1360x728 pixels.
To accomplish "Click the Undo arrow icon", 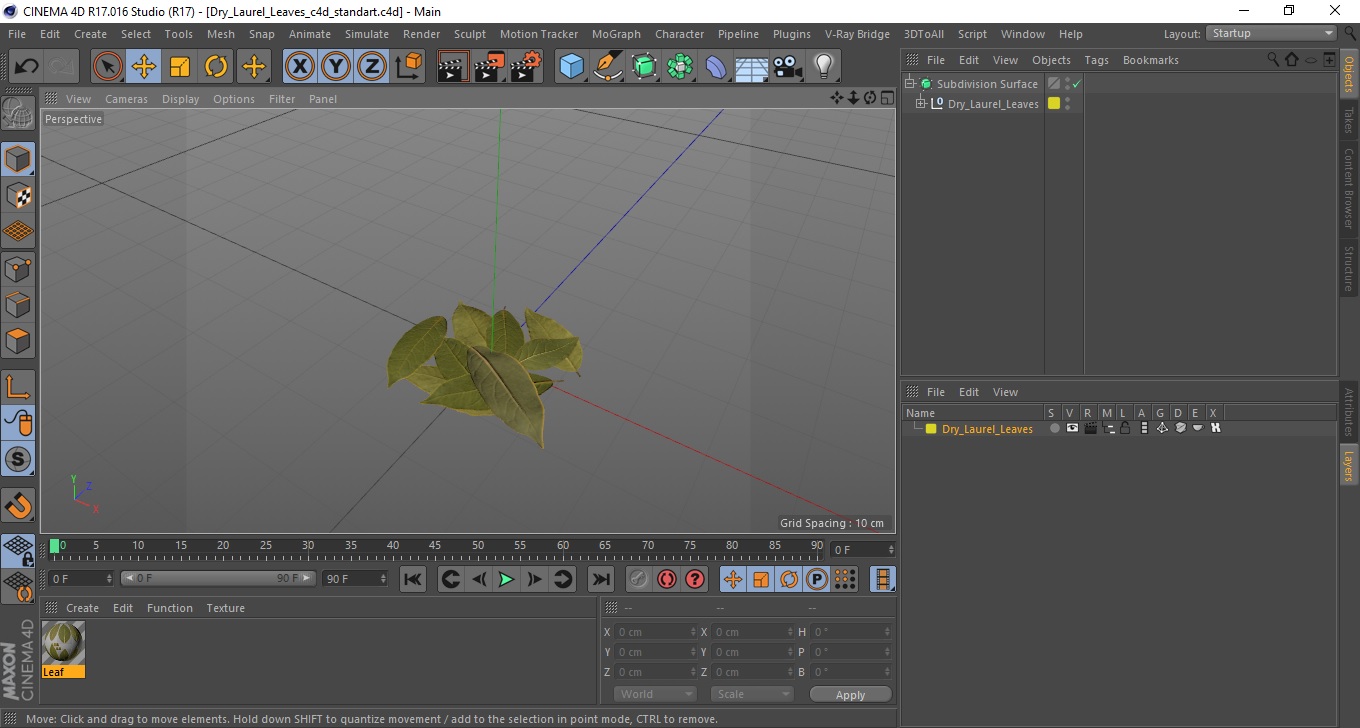I will [27, 67].
